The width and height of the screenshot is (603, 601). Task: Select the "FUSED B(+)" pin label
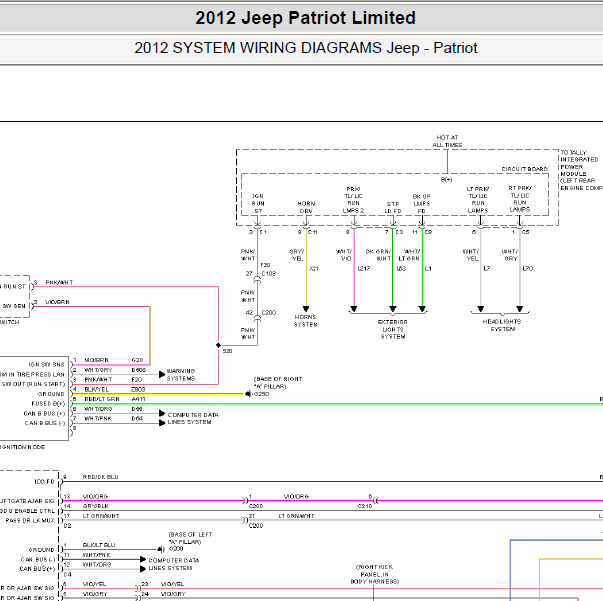[x=48, y=404]
